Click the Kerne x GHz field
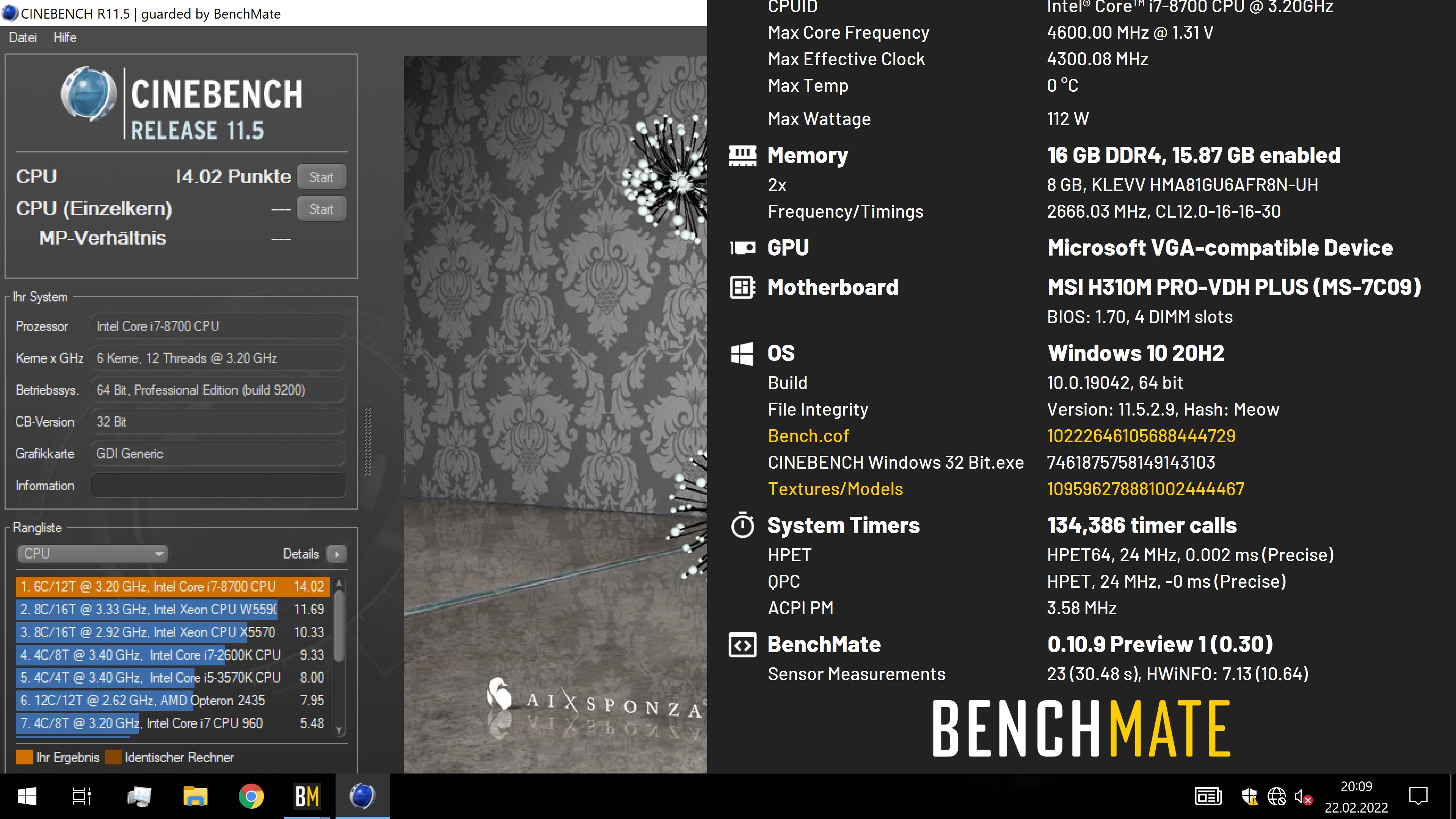 click(x=218, y=358)
